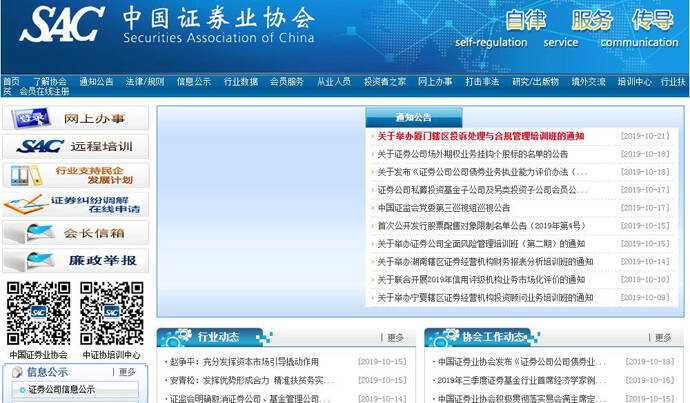The height and width of the screenshot is (403, 690).
Task: Open 会员在线注册 menu item
Action: click(44, 92)
